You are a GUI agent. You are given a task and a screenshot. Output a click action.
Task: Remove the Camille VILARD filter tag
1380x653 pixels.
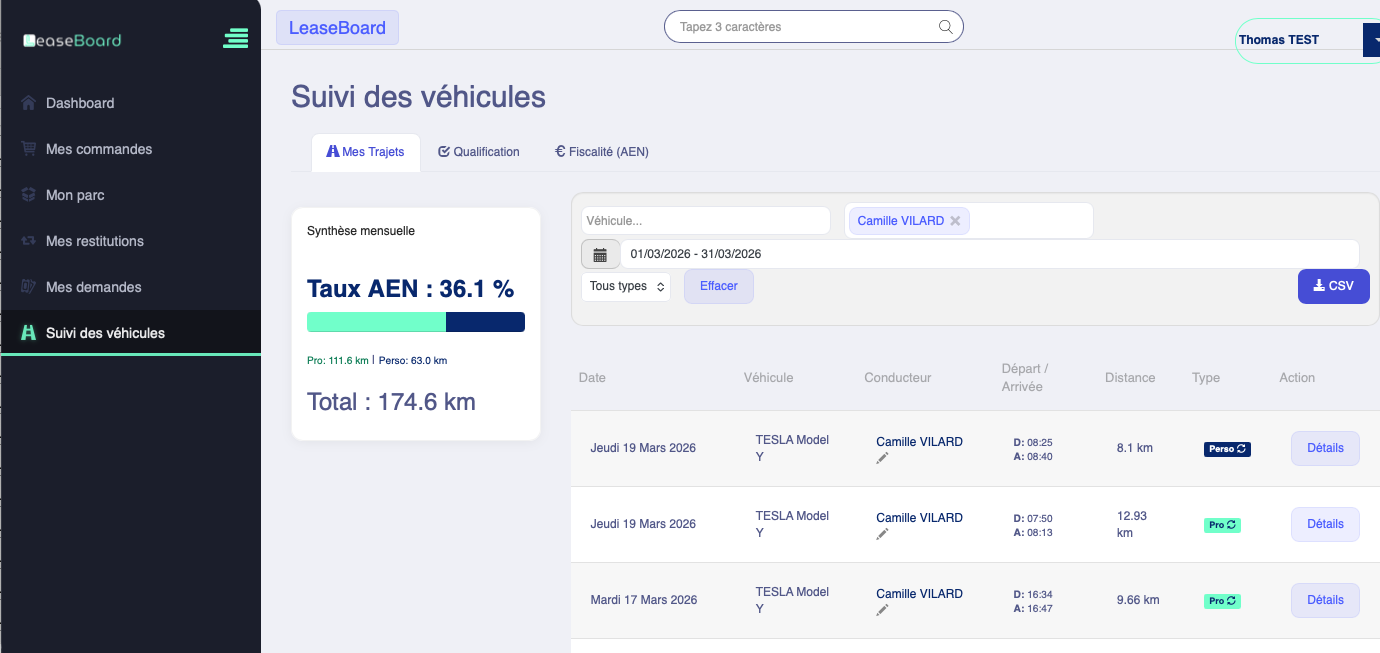point(955,221)
